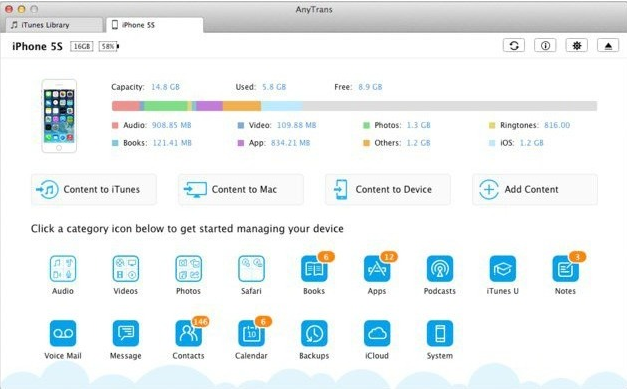Click the iPhone device thumbnail
This screenshot has height=392, width=627.
pyautogui.click(x=59, y=116)
